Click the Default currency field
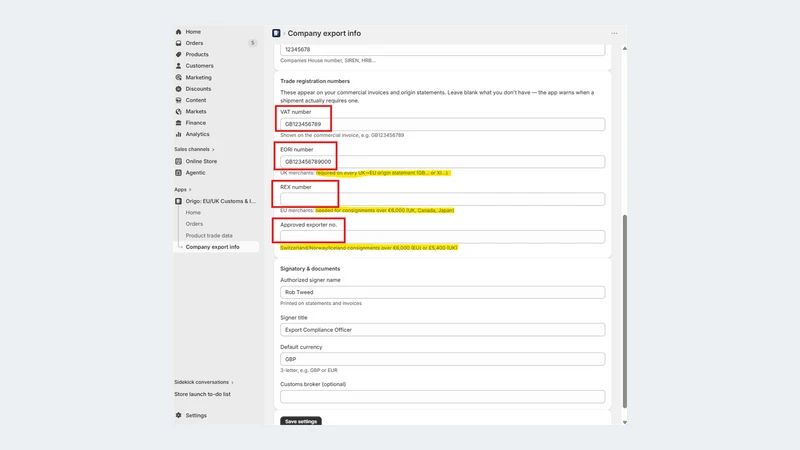 click(x=442, y=359)
